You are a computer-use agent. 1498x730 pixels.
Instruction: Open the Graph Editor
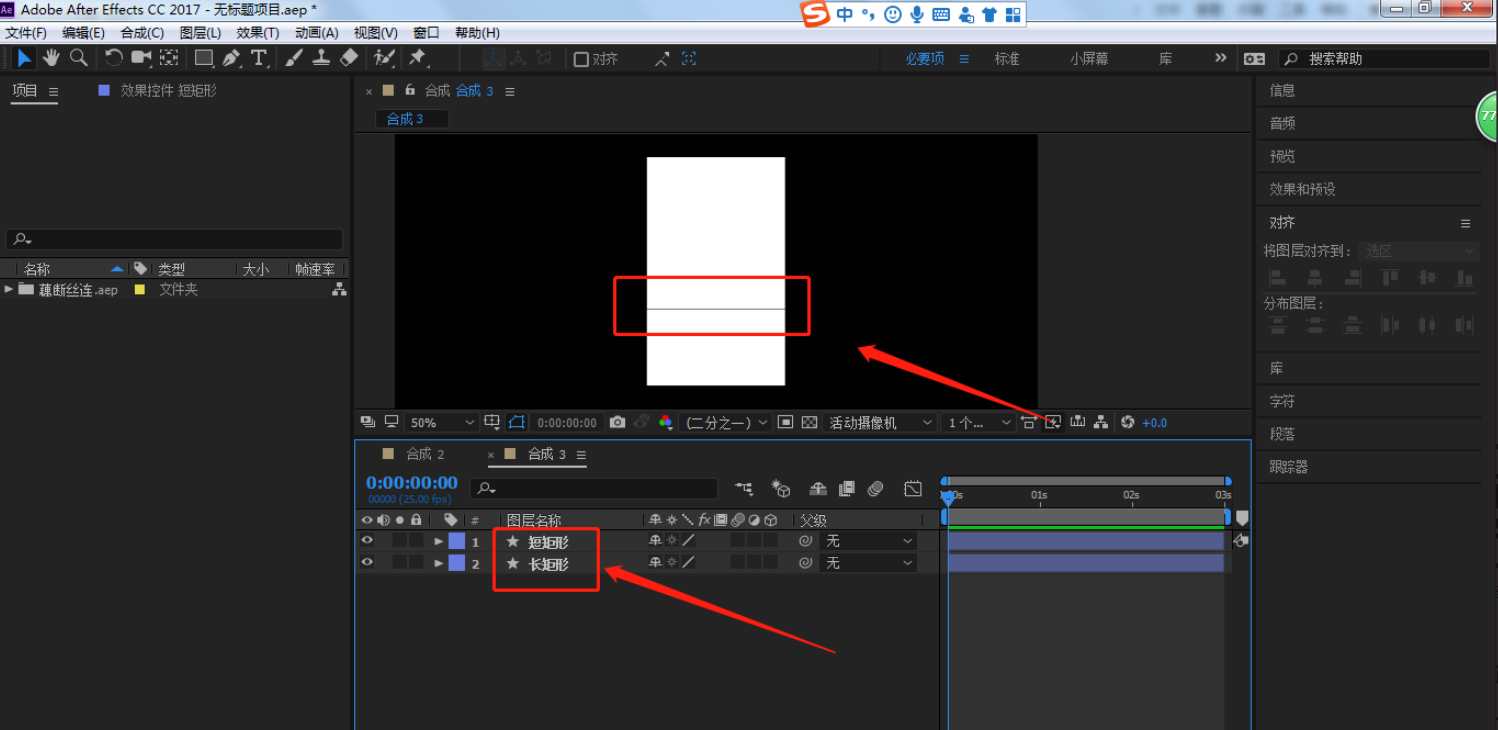tap(913, 488)
